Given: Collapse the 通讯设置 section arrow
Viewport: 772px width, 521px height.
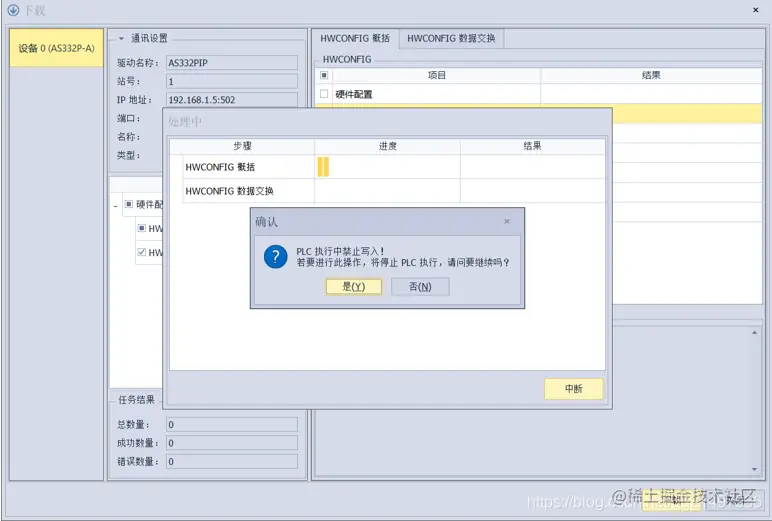Looking at the screenshot, I should (121, 38).
